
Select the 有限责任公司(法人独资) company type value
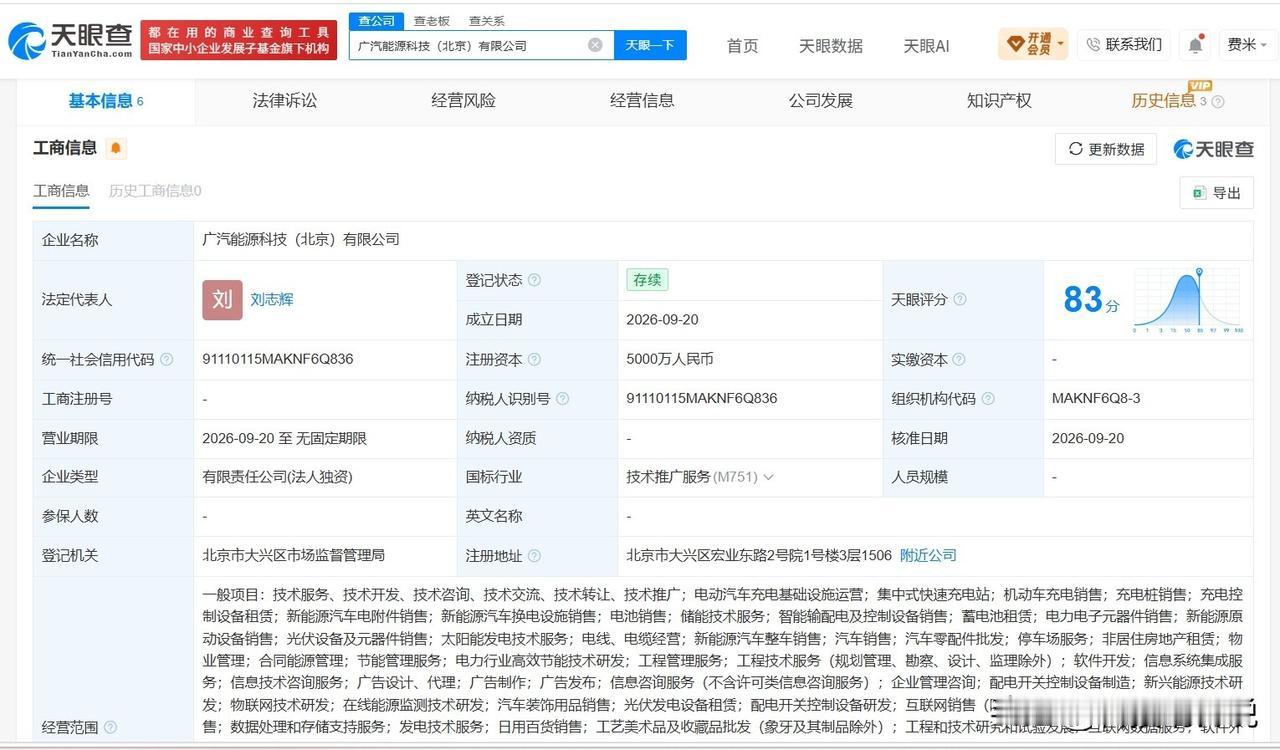[277, 477]
